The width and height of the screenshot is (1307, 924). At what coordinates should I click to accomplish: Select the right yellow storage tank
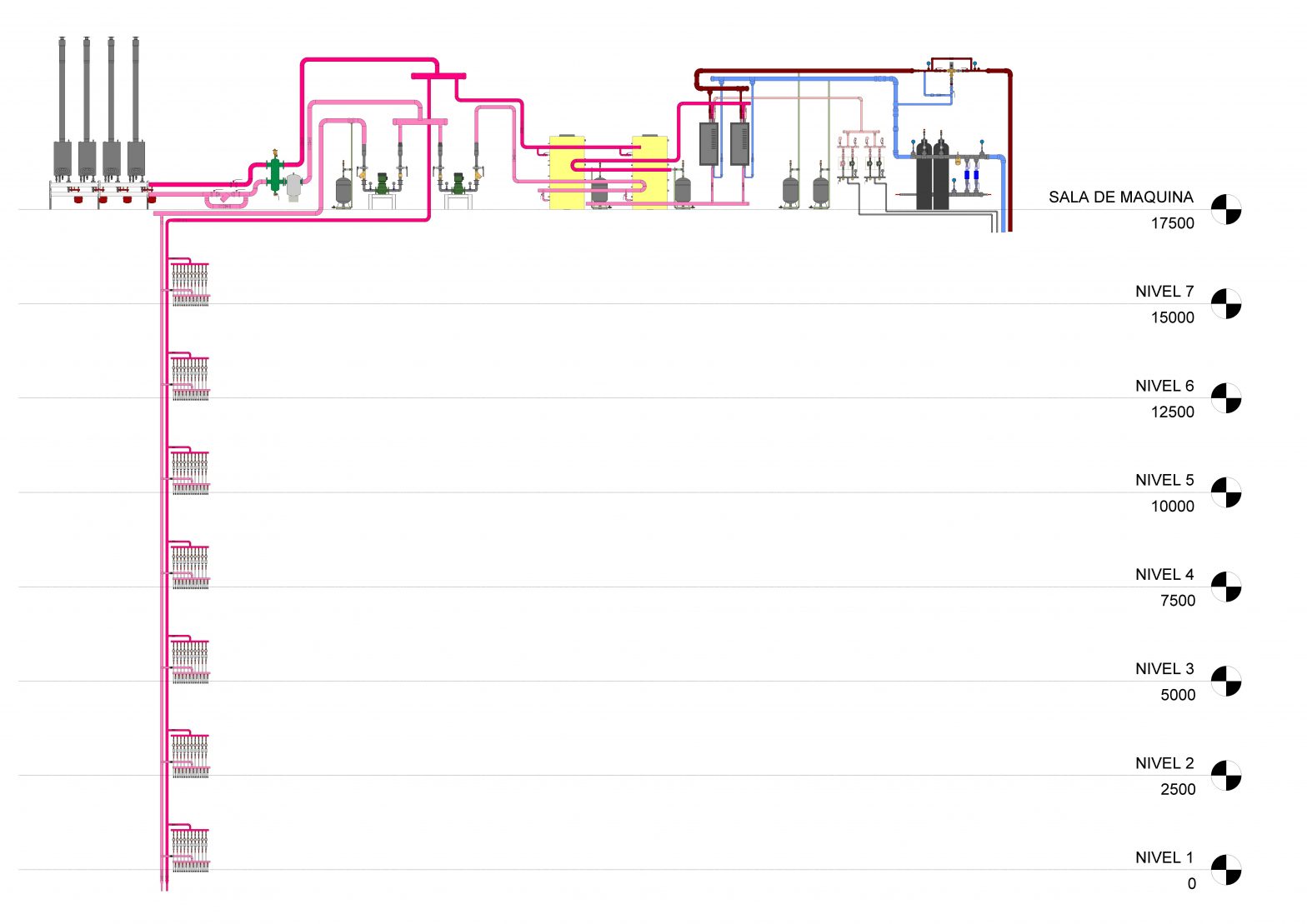(649, 173)
